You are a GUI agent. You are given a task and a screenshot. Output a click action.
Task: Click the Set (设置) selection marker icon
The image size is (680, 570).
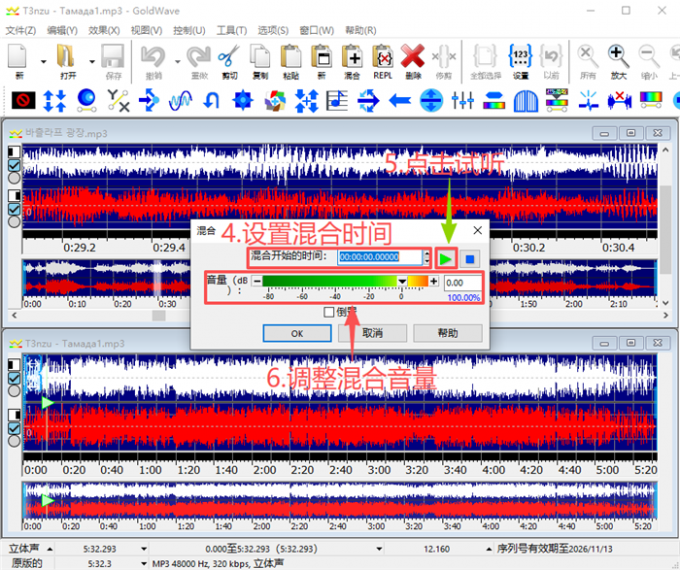coord(520,57)
